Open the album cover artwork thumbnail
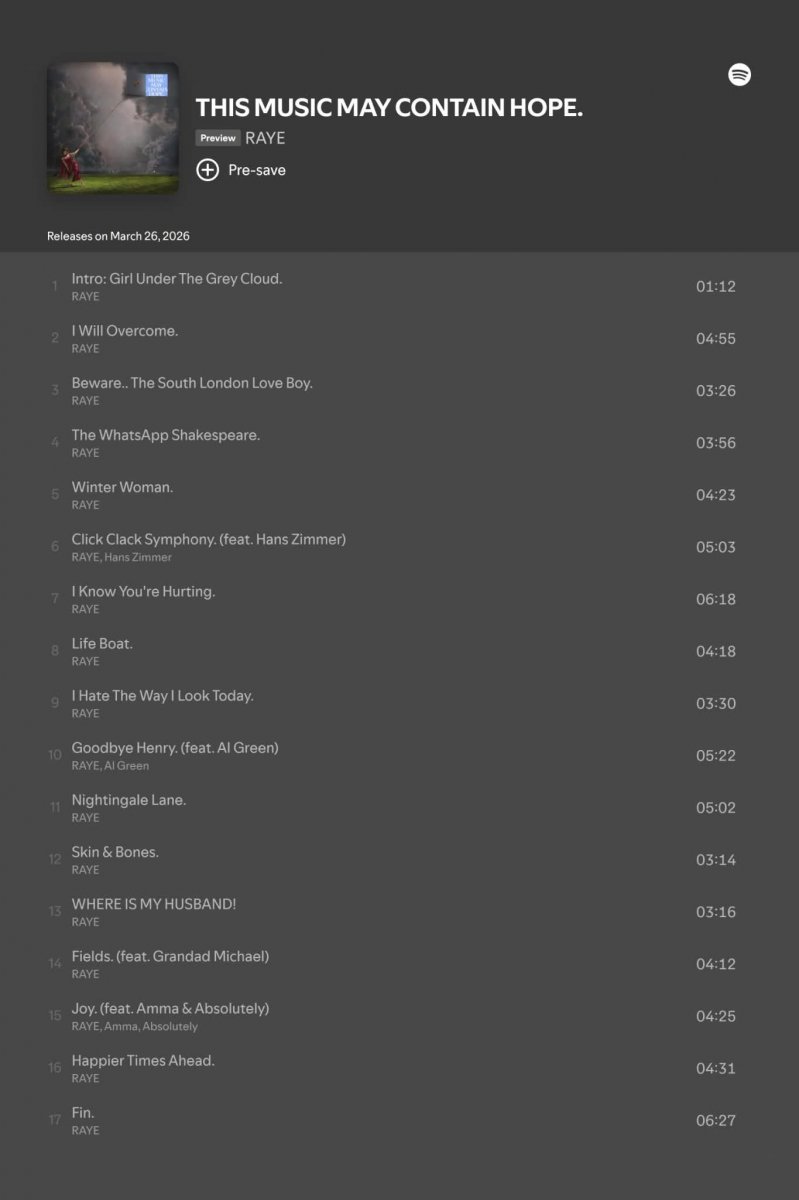This screenshot has height=1200, width=799. coord(113,127)
